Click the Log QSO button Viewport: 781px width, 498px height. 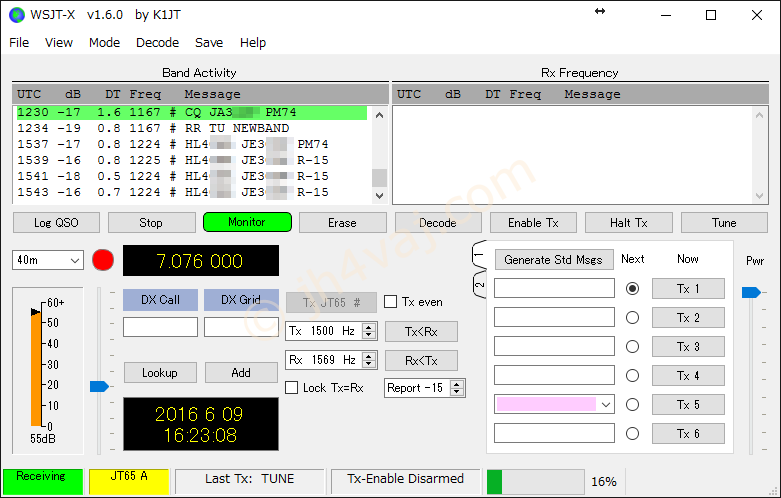pos(56,223)
